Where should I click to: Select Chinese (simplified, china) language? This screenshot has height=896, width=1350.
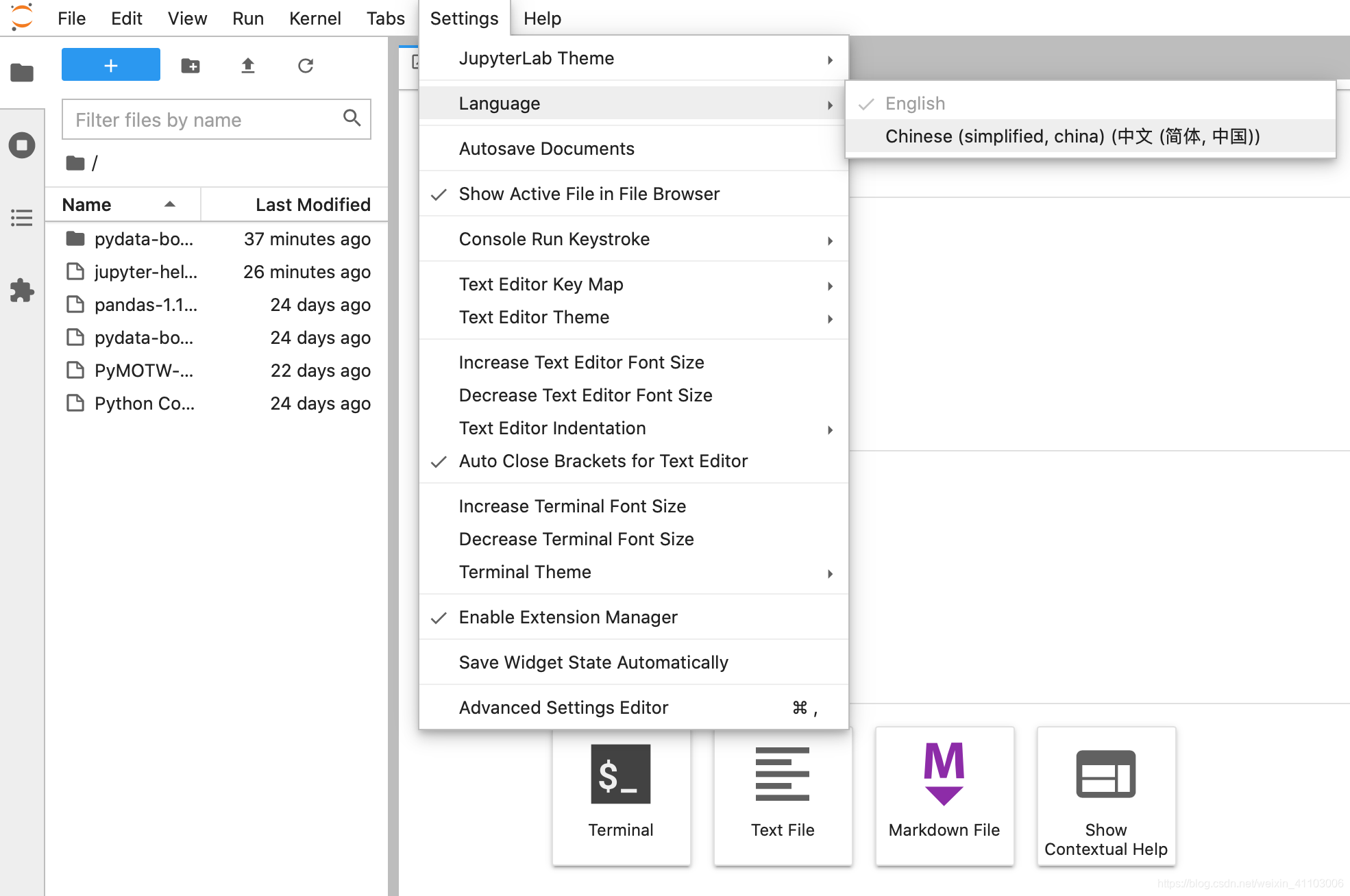pos(1072,136)
